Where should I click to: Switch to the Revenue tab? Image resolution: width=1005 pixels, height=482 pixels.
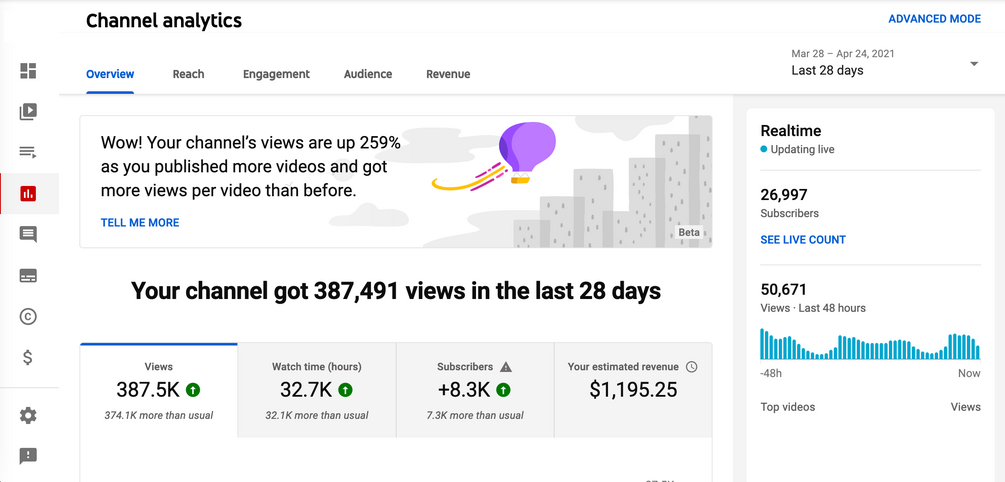pyautogui.click(x=448, y=74)
